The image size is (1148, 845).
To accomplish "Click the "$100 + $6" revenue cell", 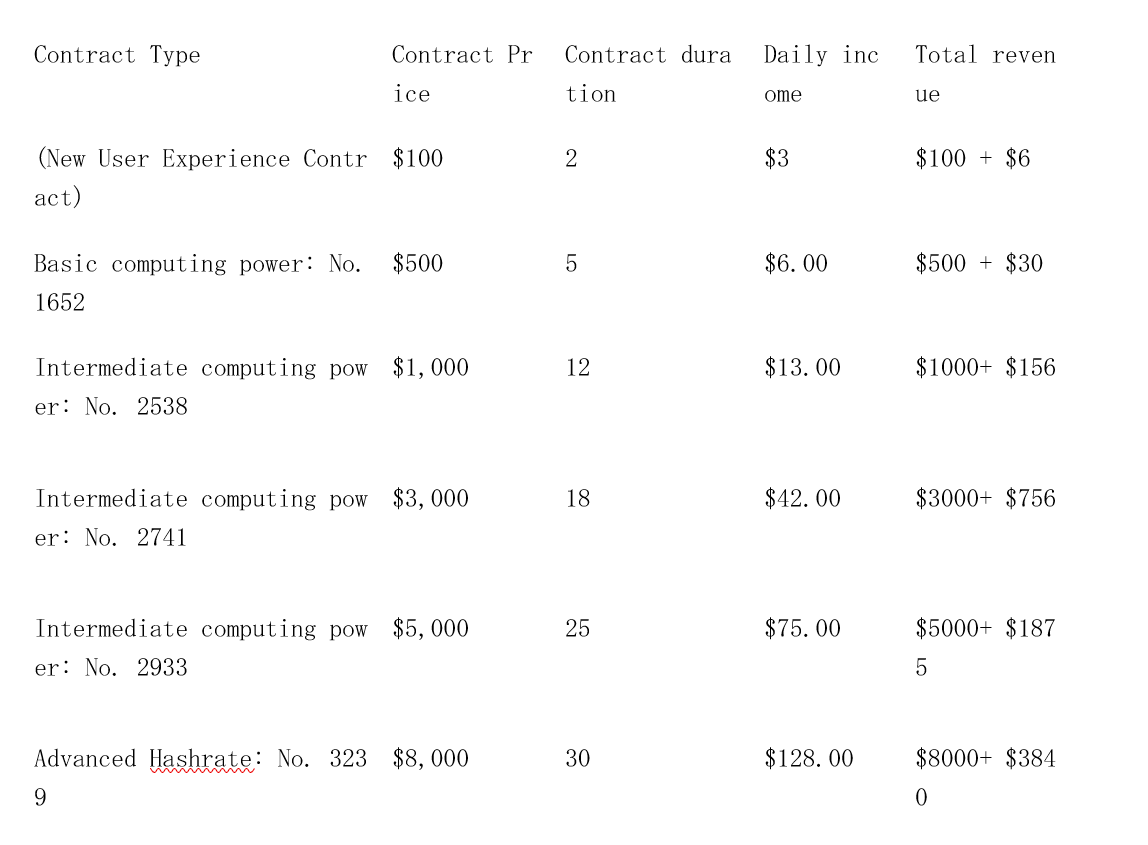I will [x=971, y=159].
